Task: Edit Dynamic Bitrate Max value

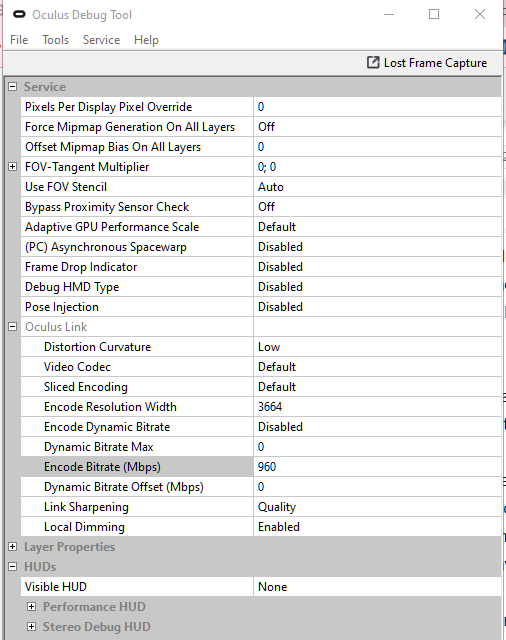Action: click(x=377, y=447)
